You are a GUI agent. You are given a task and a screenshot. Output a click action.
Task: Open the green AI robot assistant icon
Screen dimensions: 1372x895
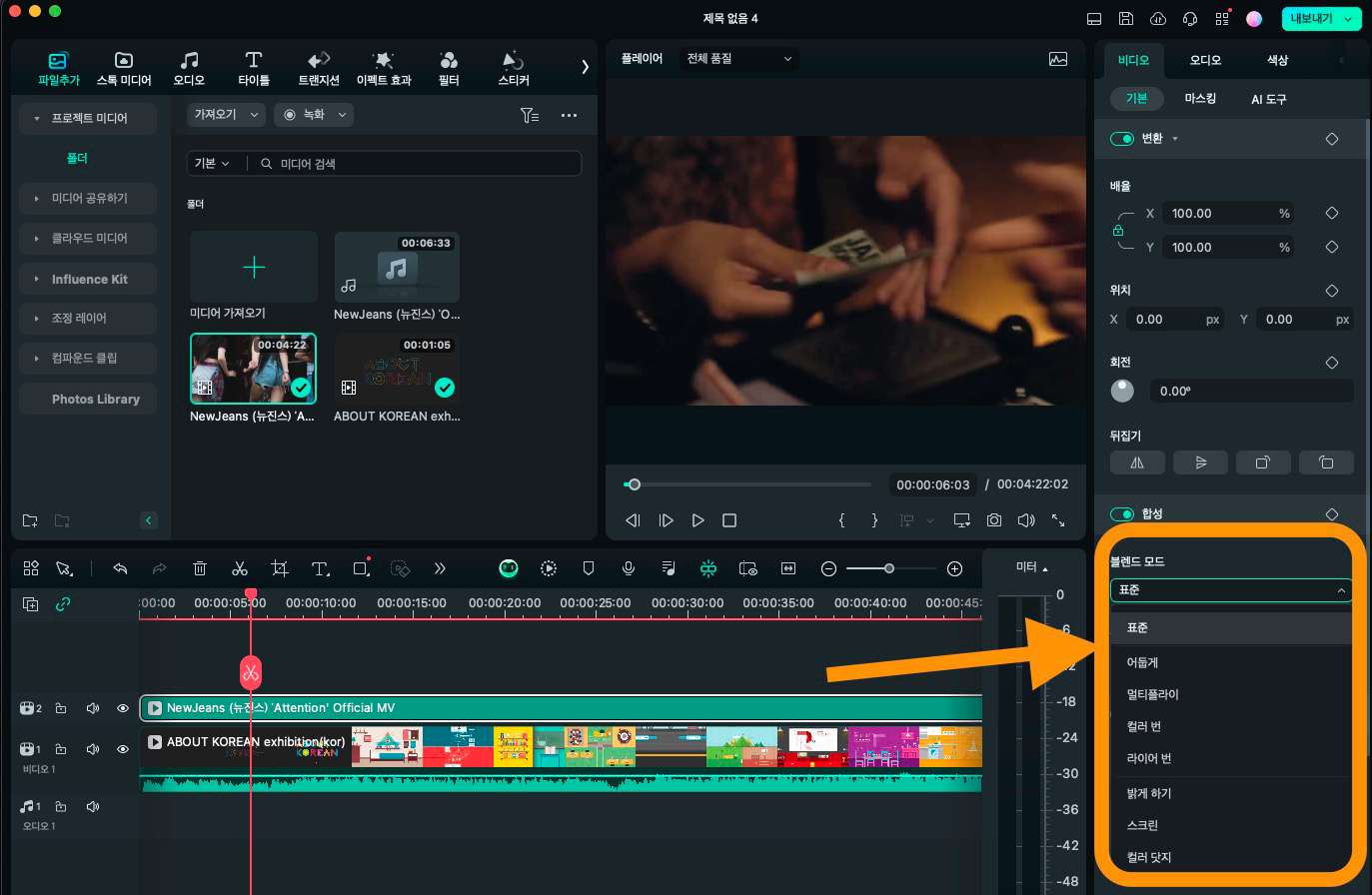pyautogui.click(x=510, y=568)
